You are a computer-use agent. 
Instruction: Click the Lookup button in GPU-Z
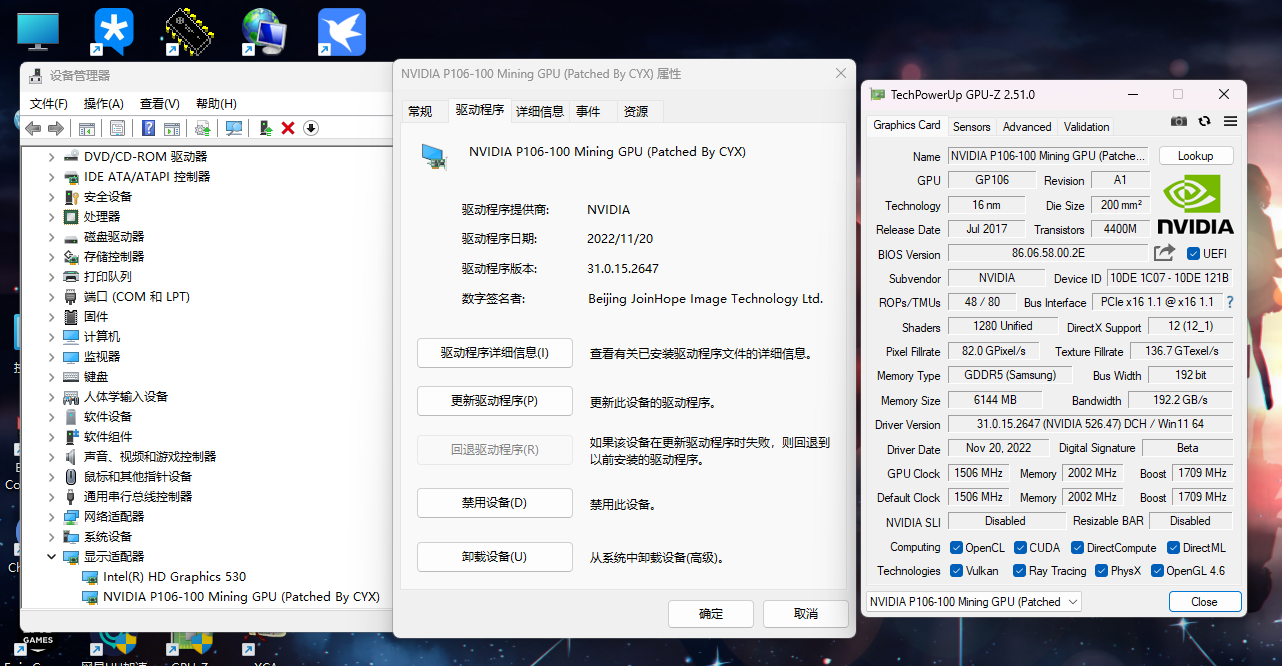tap(1195, 156)
